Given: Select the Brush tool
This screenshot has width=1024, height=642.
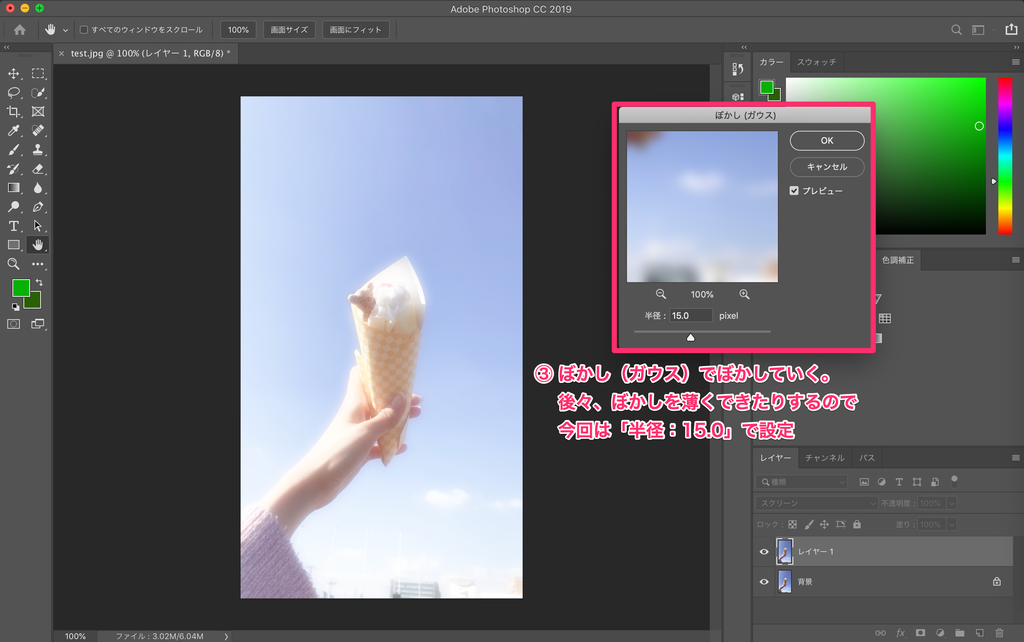Looking at the screenshot, I should pyautogui.click(x=13, y=150).
